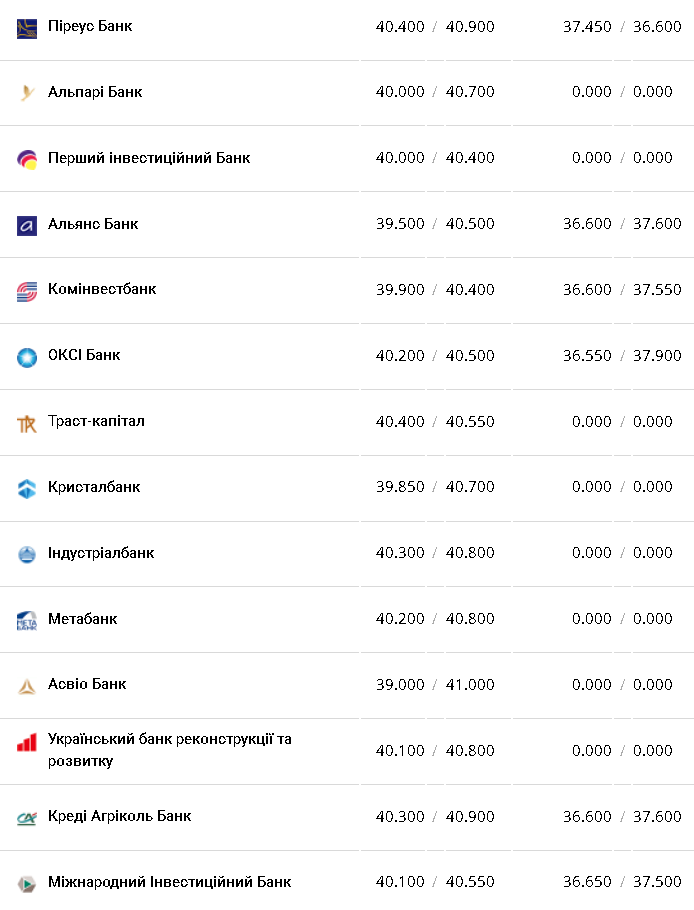Click the Перший інвестиційний Банк logo
This screenshot has height=910, width=694.
click(27, 159)
